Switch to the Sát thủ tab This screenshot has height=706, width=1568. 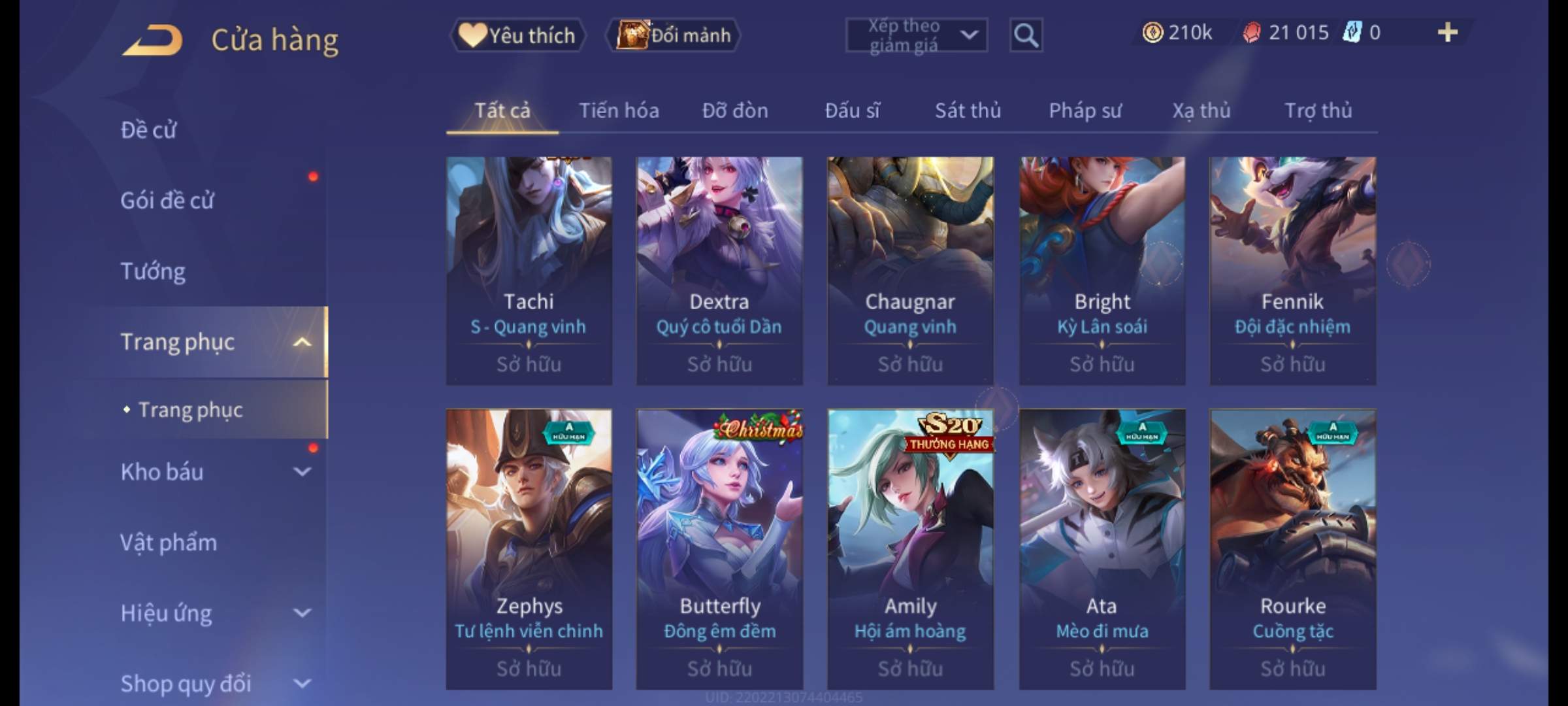pyautogui.click(x=968, y=110)
